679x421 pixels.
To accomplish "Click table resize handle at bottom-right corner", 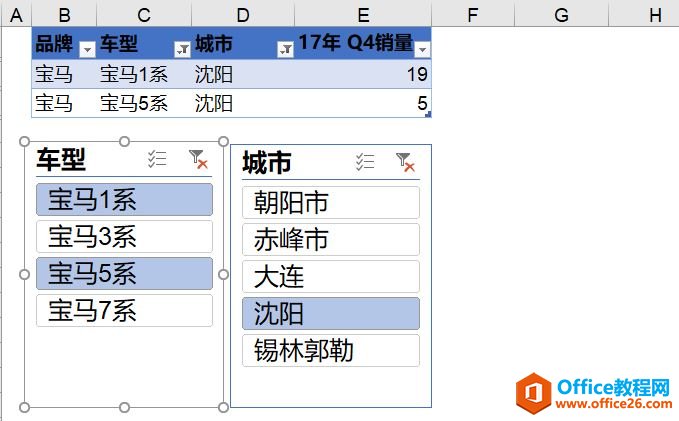I will 428,114.
